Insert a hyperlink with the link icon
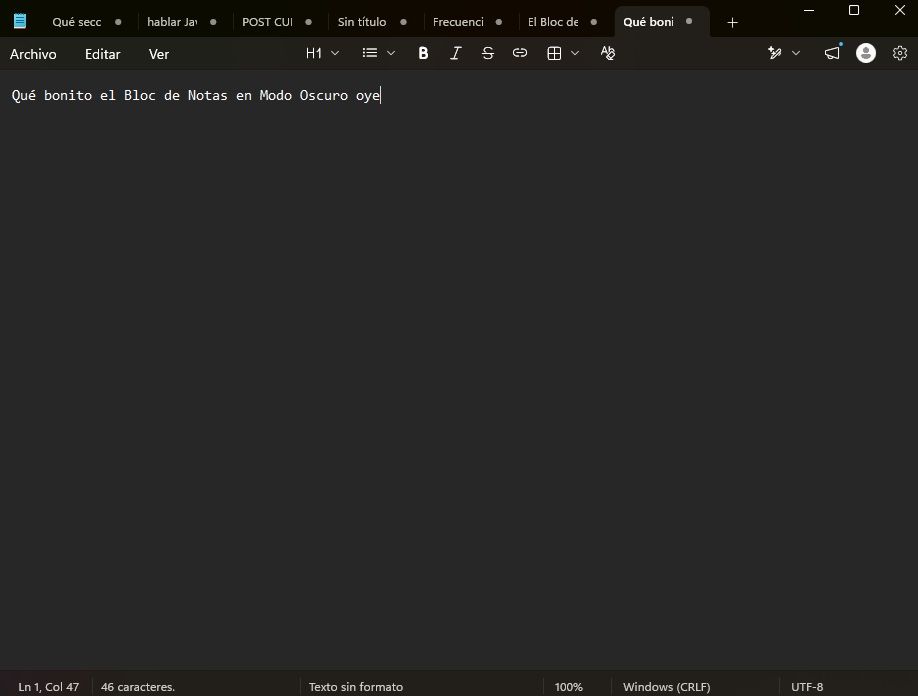Screen dimensions: 918x696 [520, 53]
